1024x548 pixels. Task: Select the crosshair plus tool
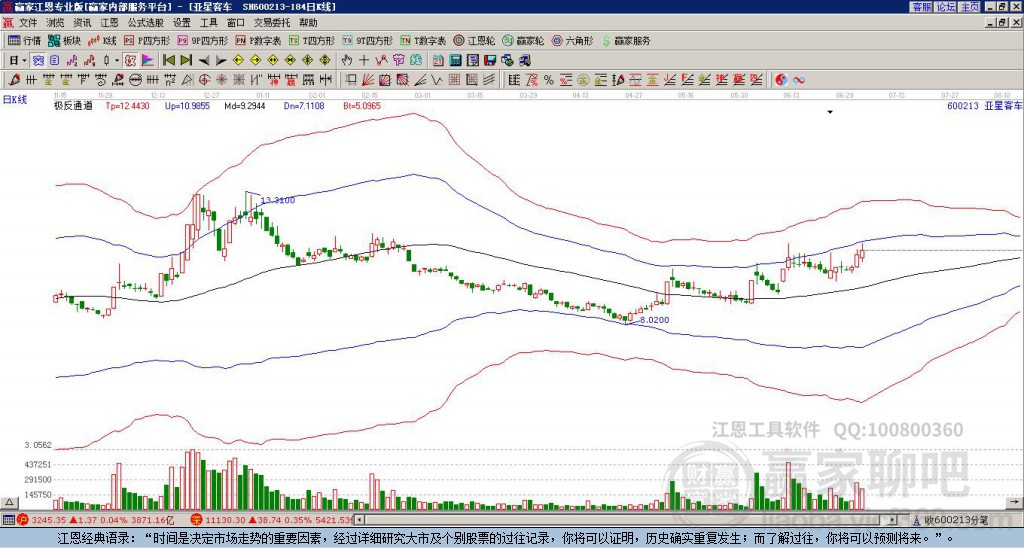point(364,60)
